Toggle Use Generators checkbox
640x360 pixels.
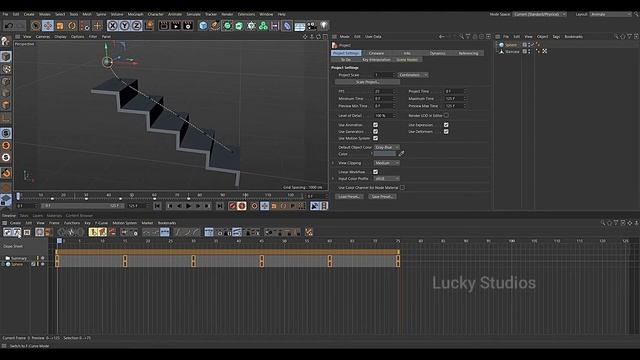pyautogui.click(x=376, y=131)
